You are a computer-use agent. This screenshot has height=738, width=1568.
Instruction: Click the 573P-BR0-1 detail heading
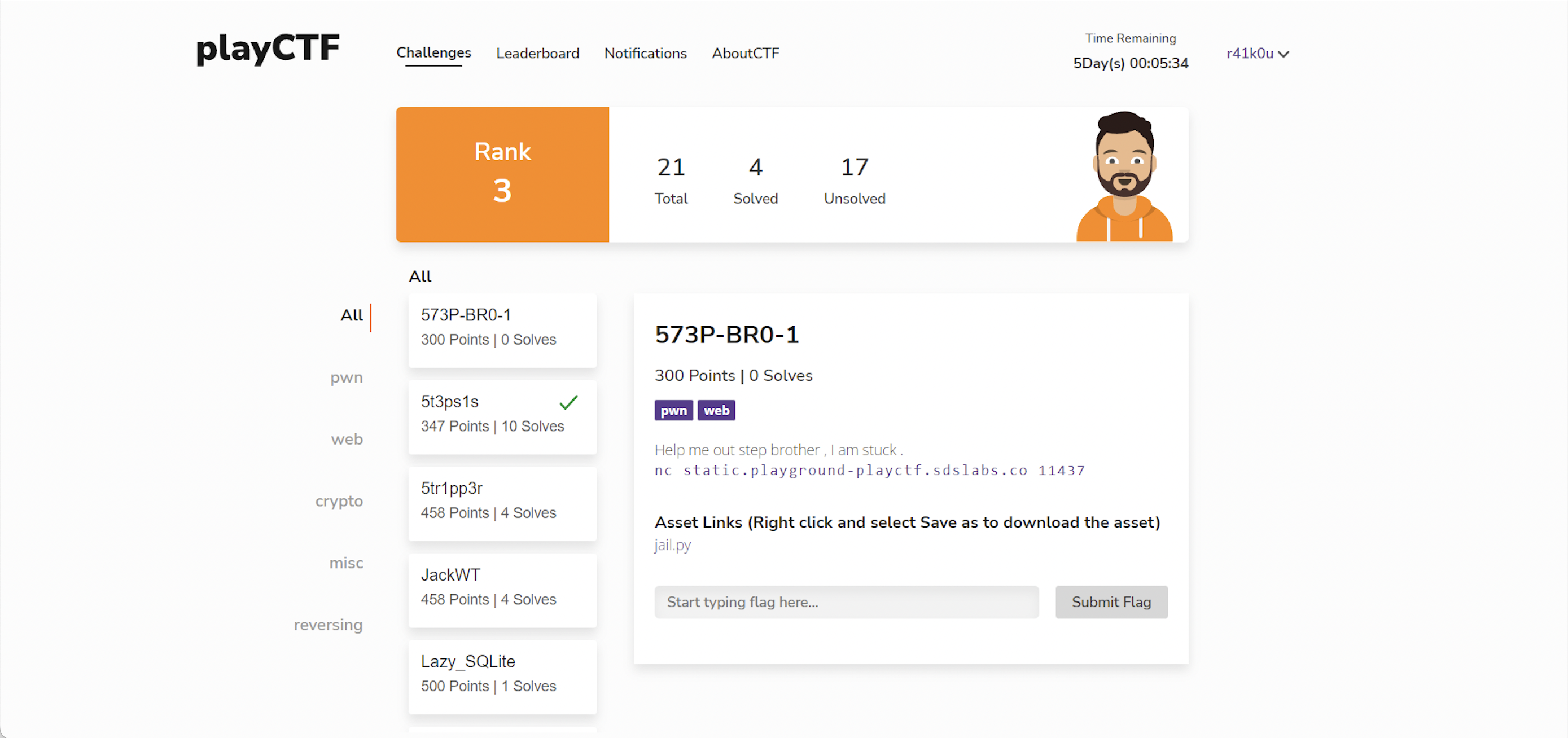click(727, 335)
